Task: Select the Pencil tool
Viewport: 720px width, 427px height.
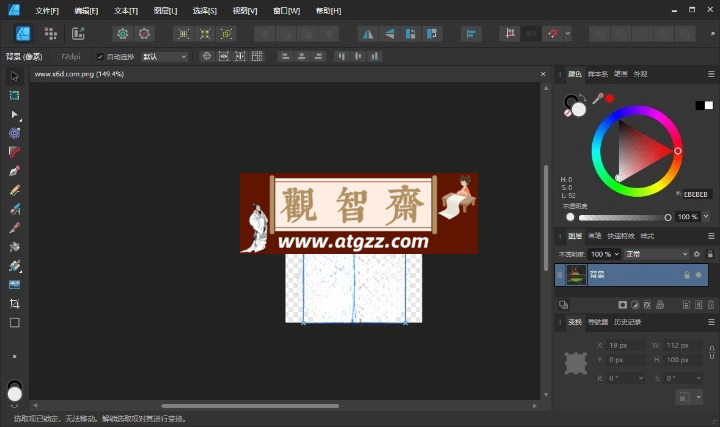Action: (14, 190)
